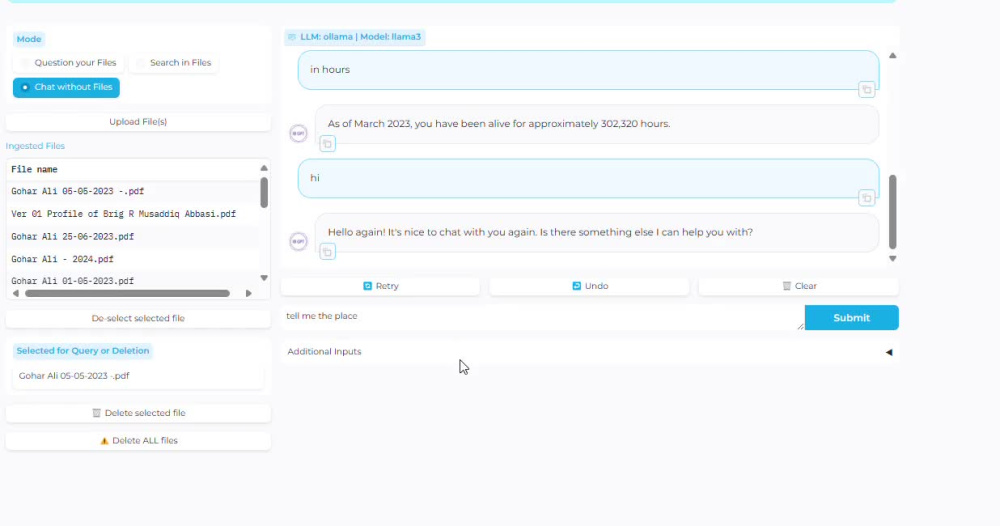This screenshot has width=1000, height=526.
Task: Expand the Additional Inputs section
Action: click(x=590, y=352)
